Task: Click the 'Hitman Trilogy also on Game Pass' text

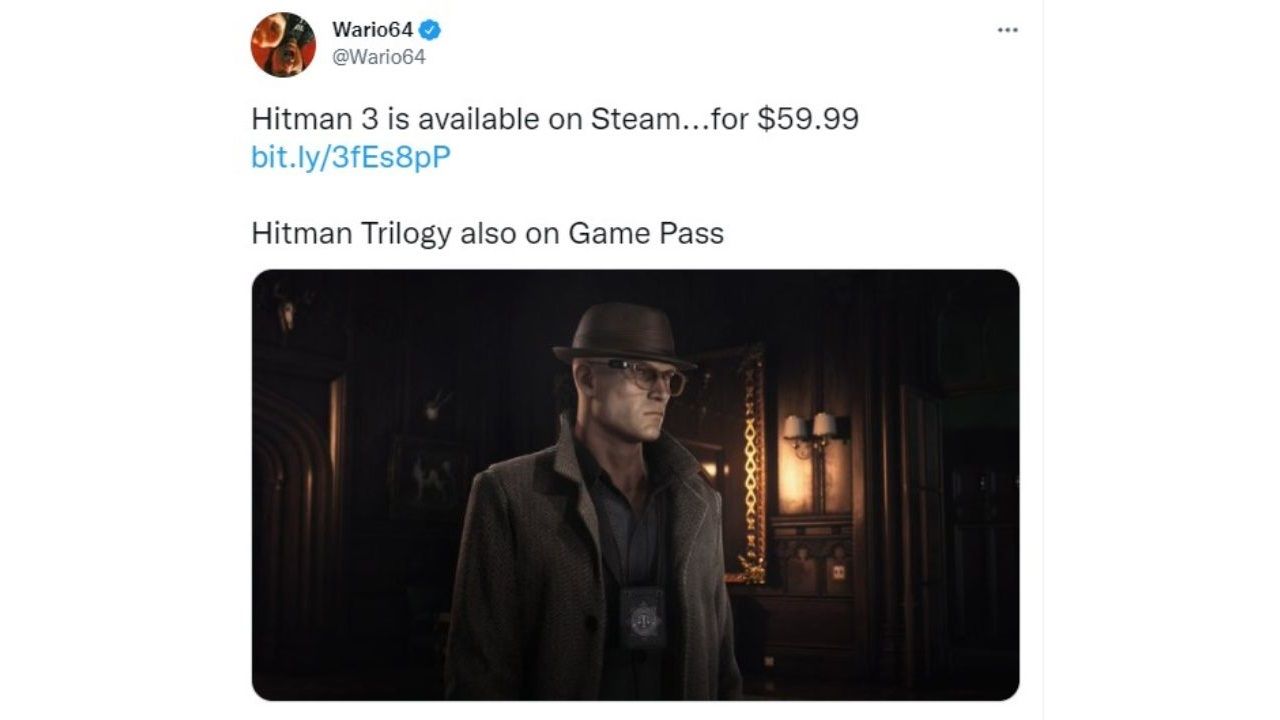Action: 487,233
